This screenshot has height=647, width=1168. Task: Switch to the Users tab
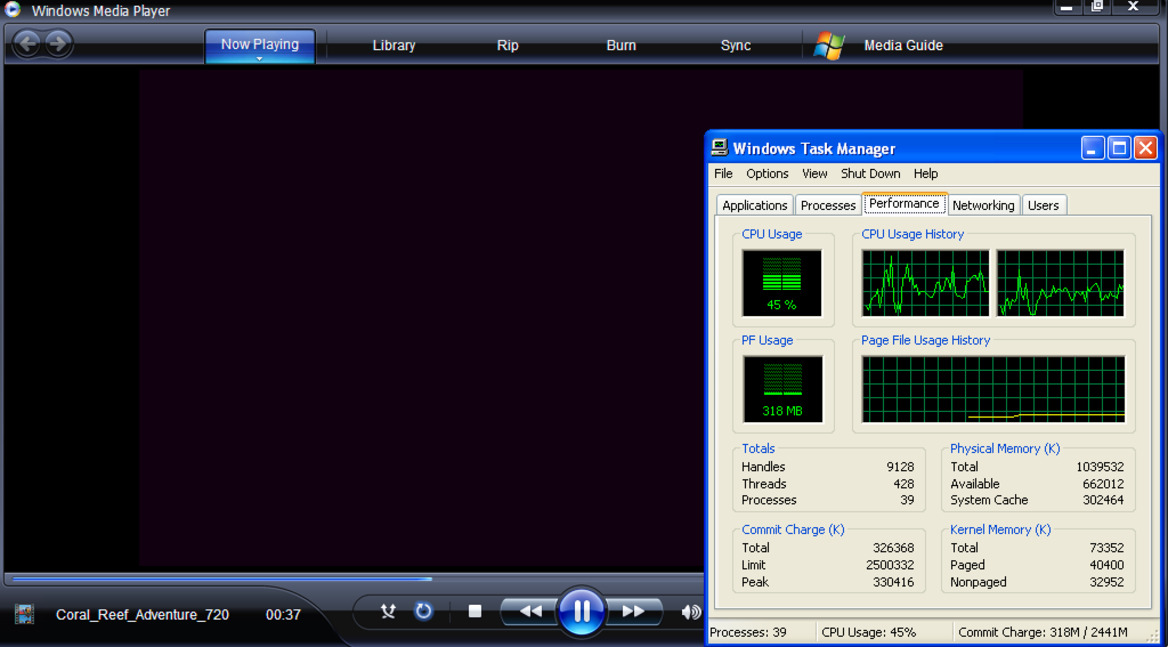coord(1043,205)
